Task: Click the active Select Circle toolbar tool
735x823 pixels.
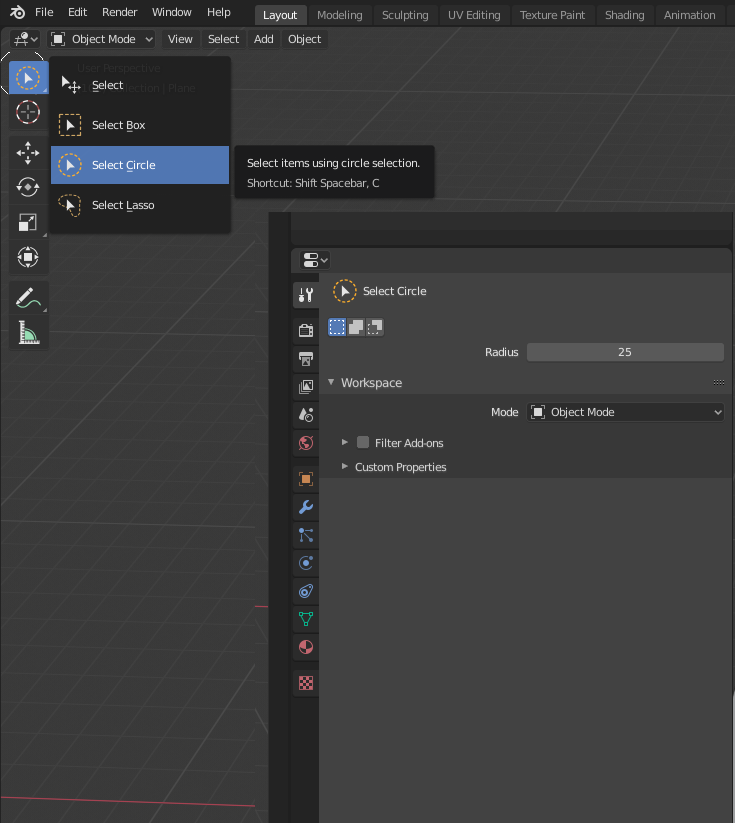Action: [28, 78]
